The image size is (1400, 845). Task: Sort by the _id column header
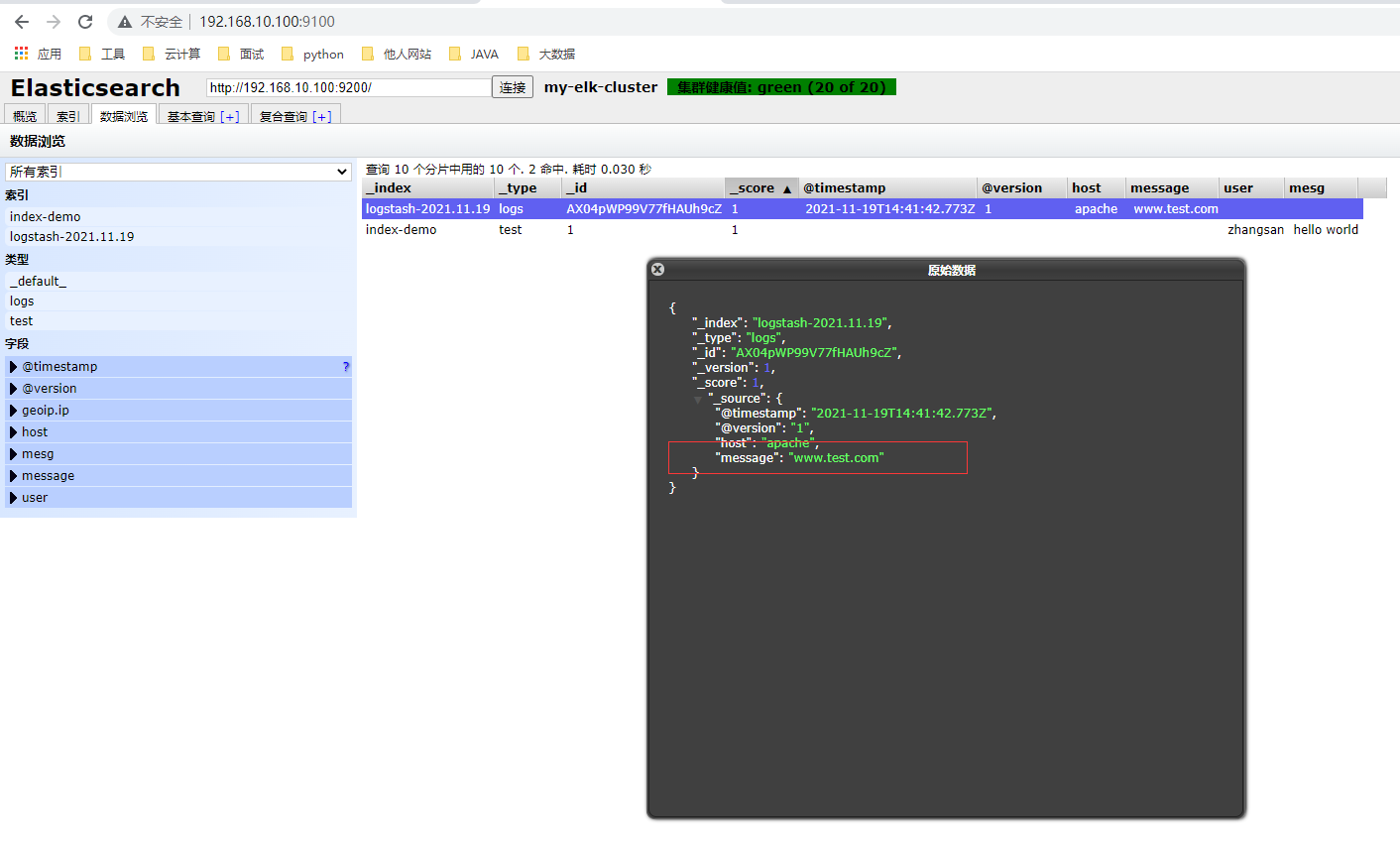pyautogui.click(x=643, y=187)
